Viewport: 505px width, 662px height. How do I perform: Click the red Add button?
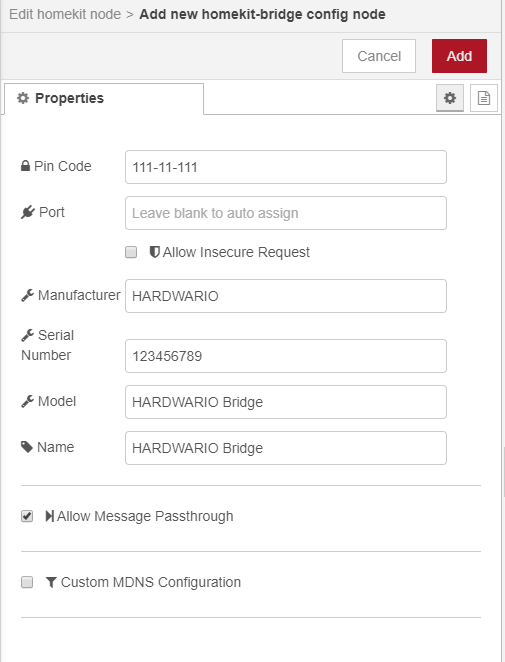pyautogui.click(x=459, y=56)
